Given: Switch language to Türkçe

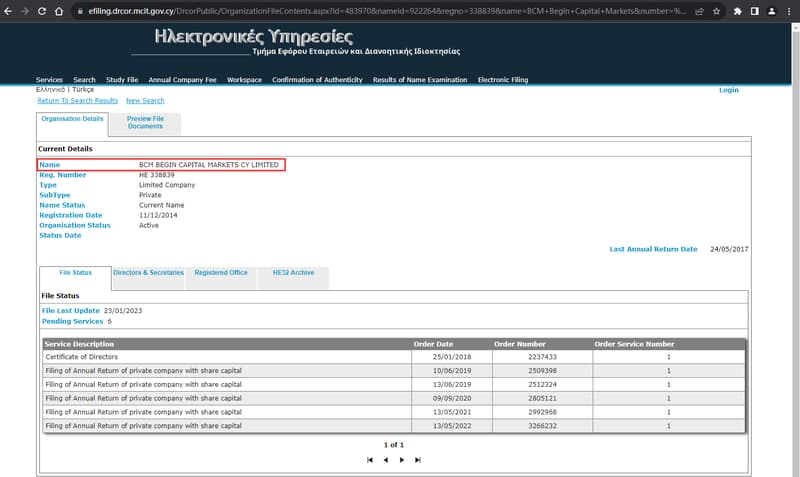Looking at the screenshot, I should pos(83,89).
